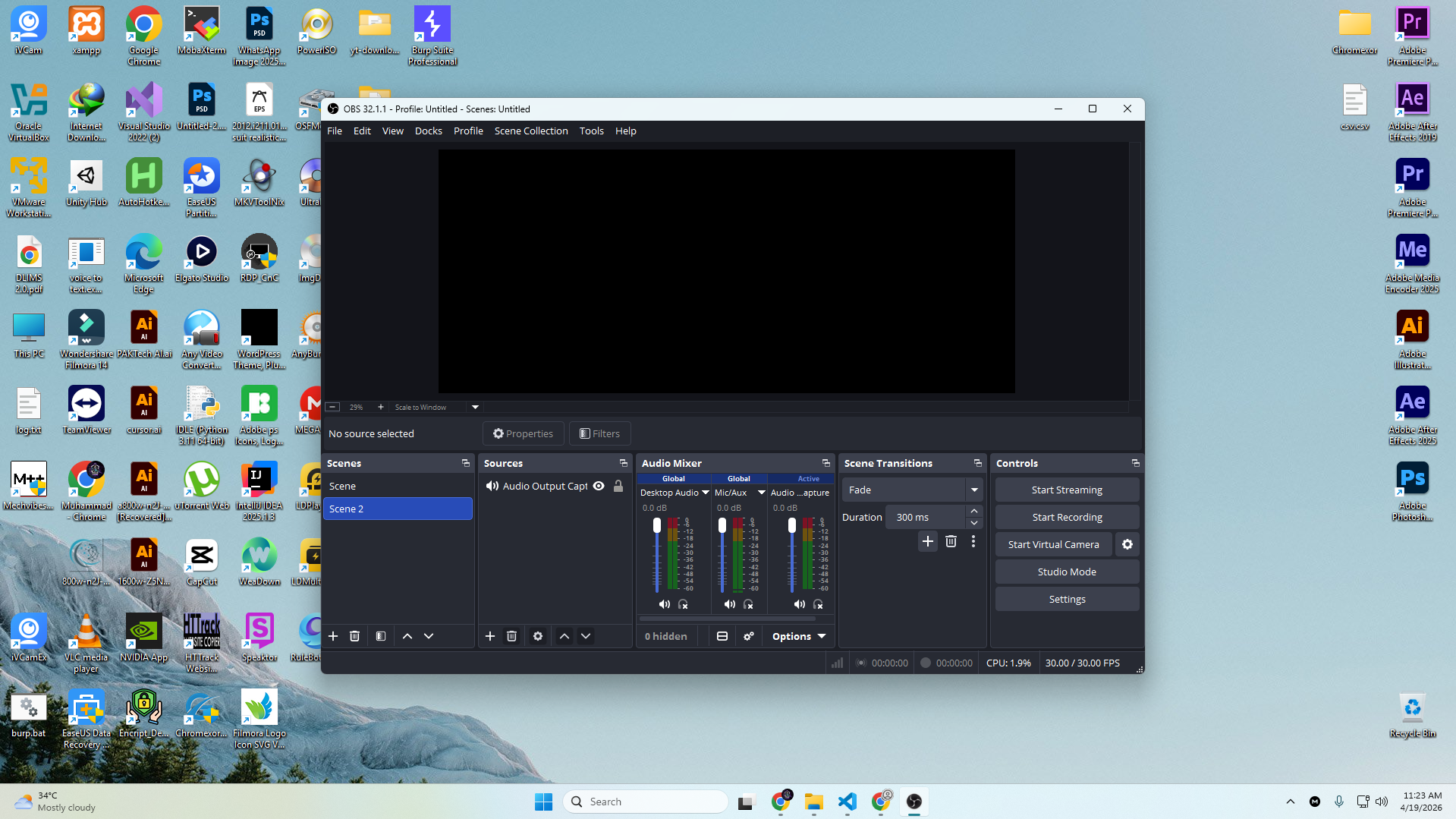
Task: Open scene filters in the Scenes toolbar
Action: tap(381, 636)
